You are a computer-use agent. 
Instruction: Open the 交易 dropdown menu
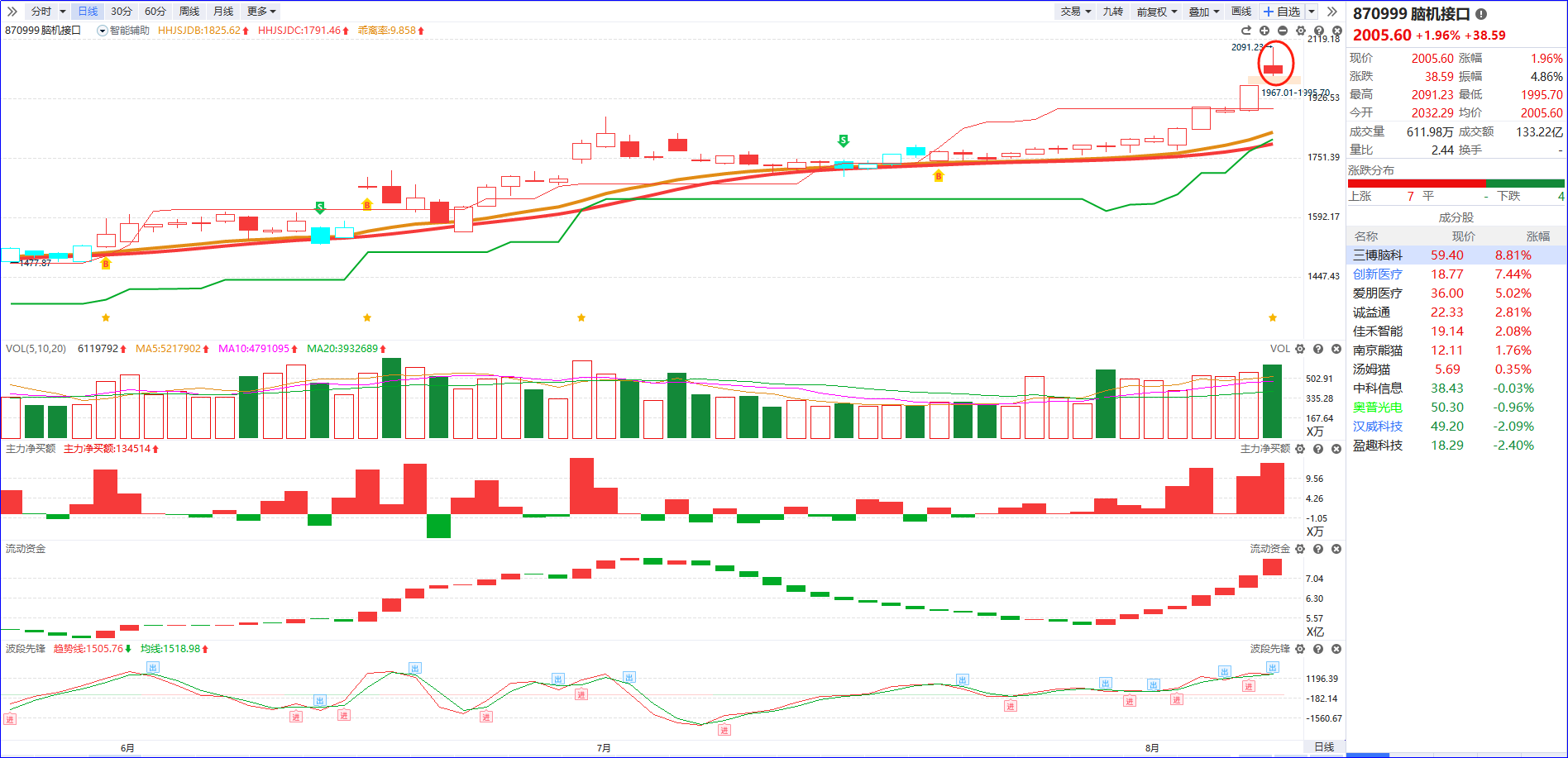point(1076,12)
